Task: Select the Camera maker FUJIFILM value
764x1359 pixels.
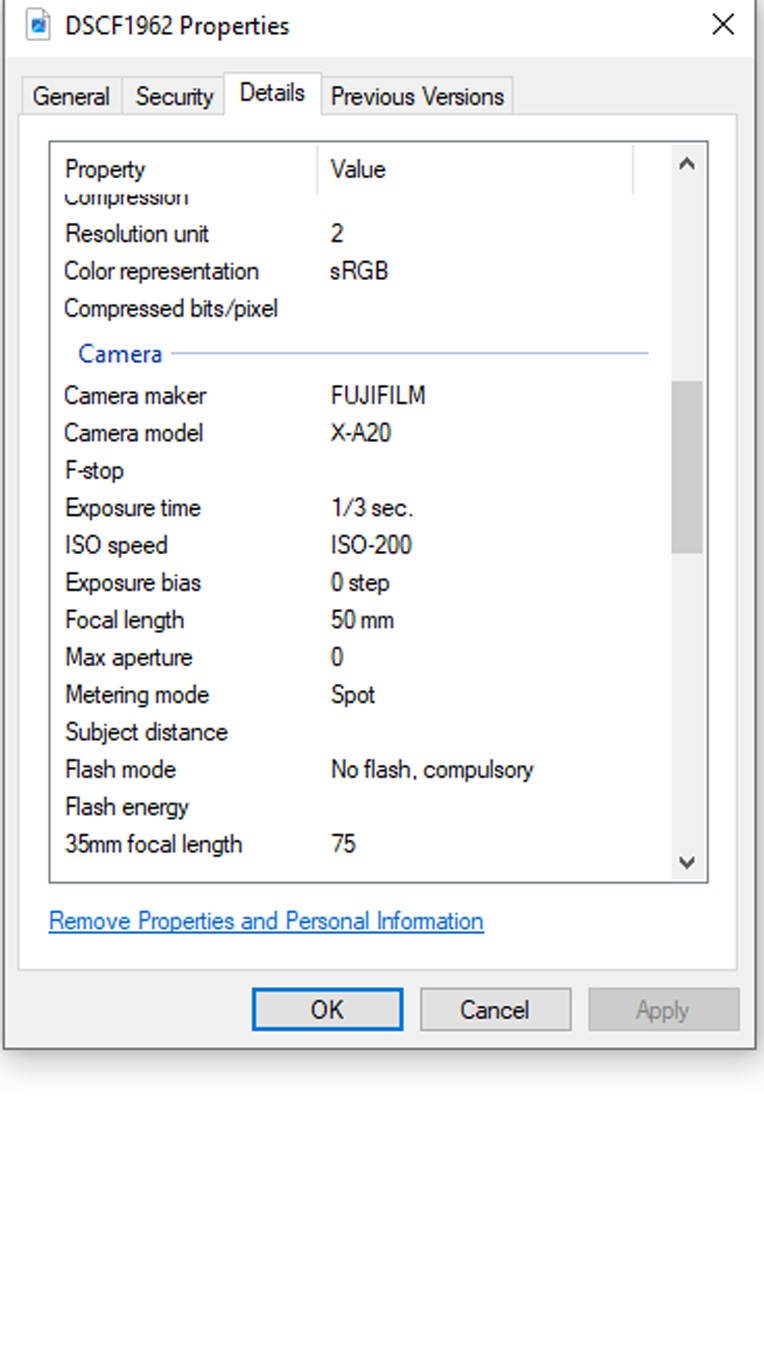Action: pyautogui.click(x=378, y=396)
